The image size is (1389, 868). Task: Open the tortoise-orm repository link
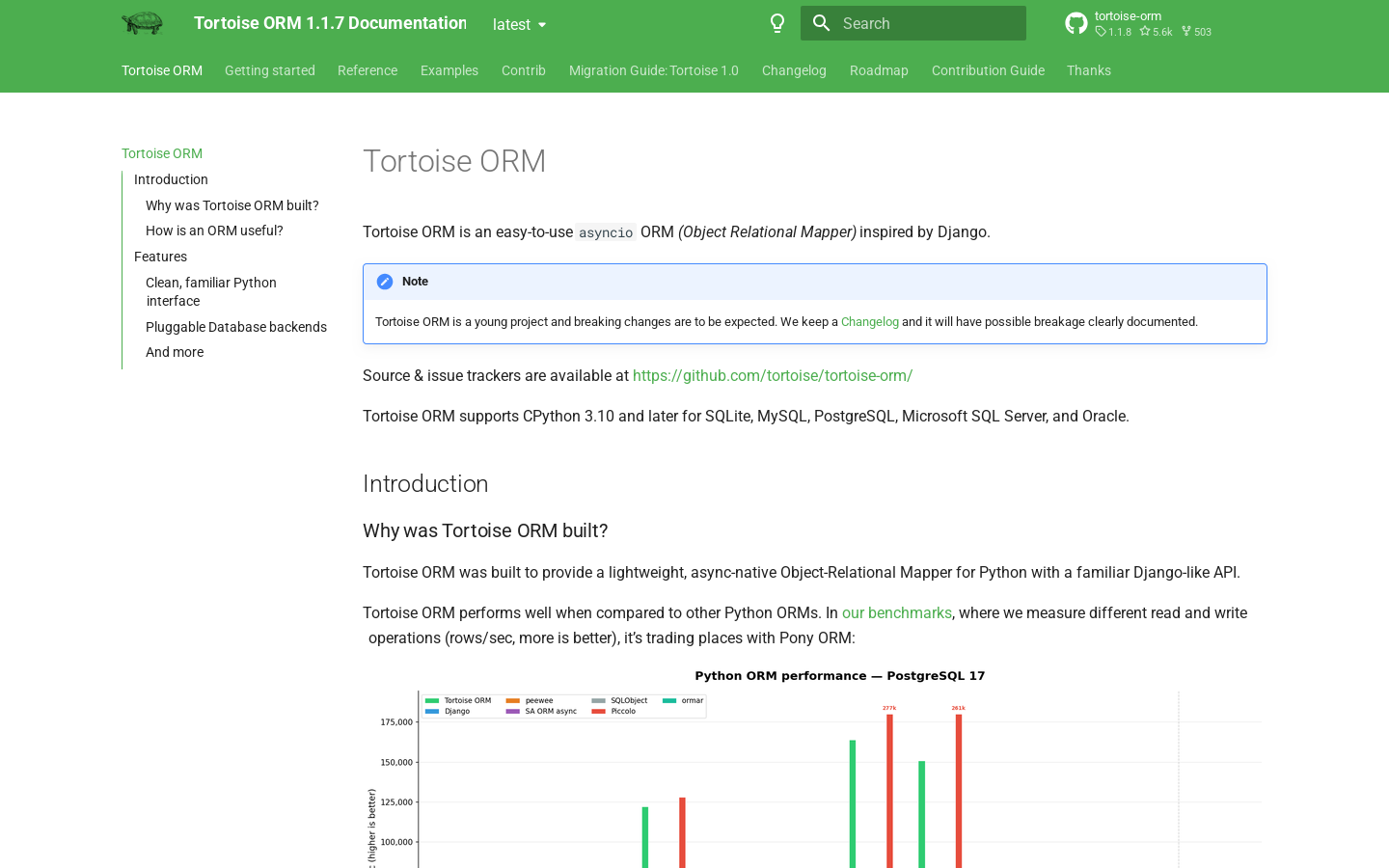coord(1139,23)
